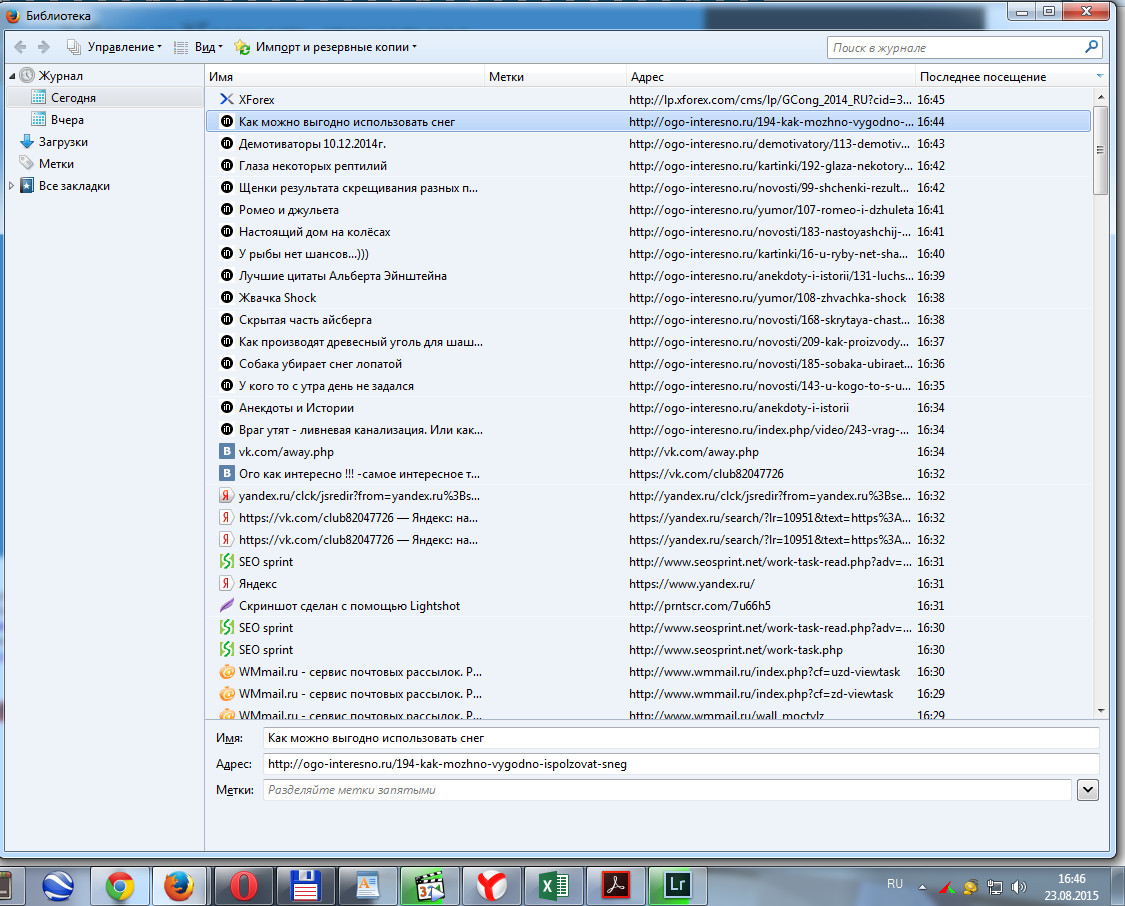This screenshot has width=1125, height=906.
Task: Select the XForex history entry
Action: [648, 100]
